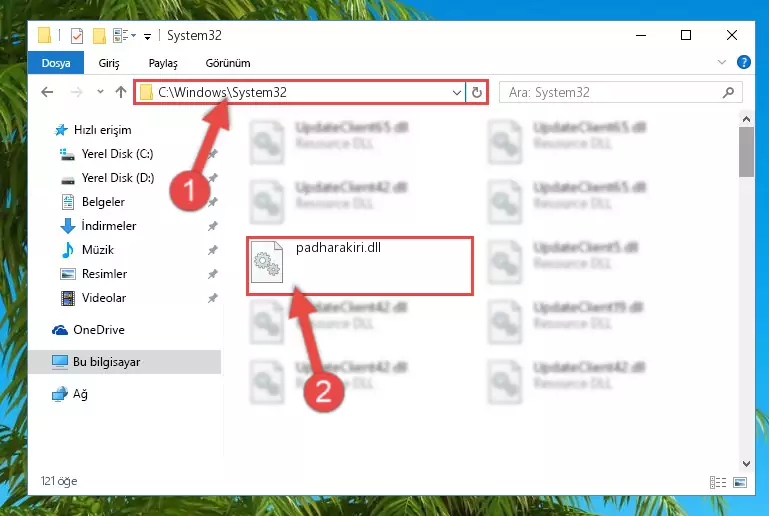Open the Paylaş ribbon tab
Viewport: 769px width, 516px height.
coord(163,63)
